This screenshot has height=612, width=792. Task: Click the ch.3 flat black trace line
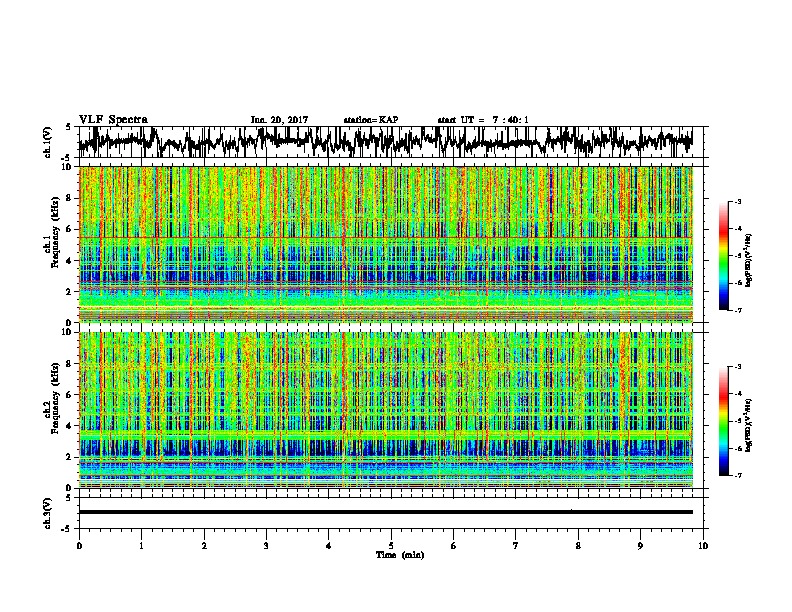(x=385, y=512)
